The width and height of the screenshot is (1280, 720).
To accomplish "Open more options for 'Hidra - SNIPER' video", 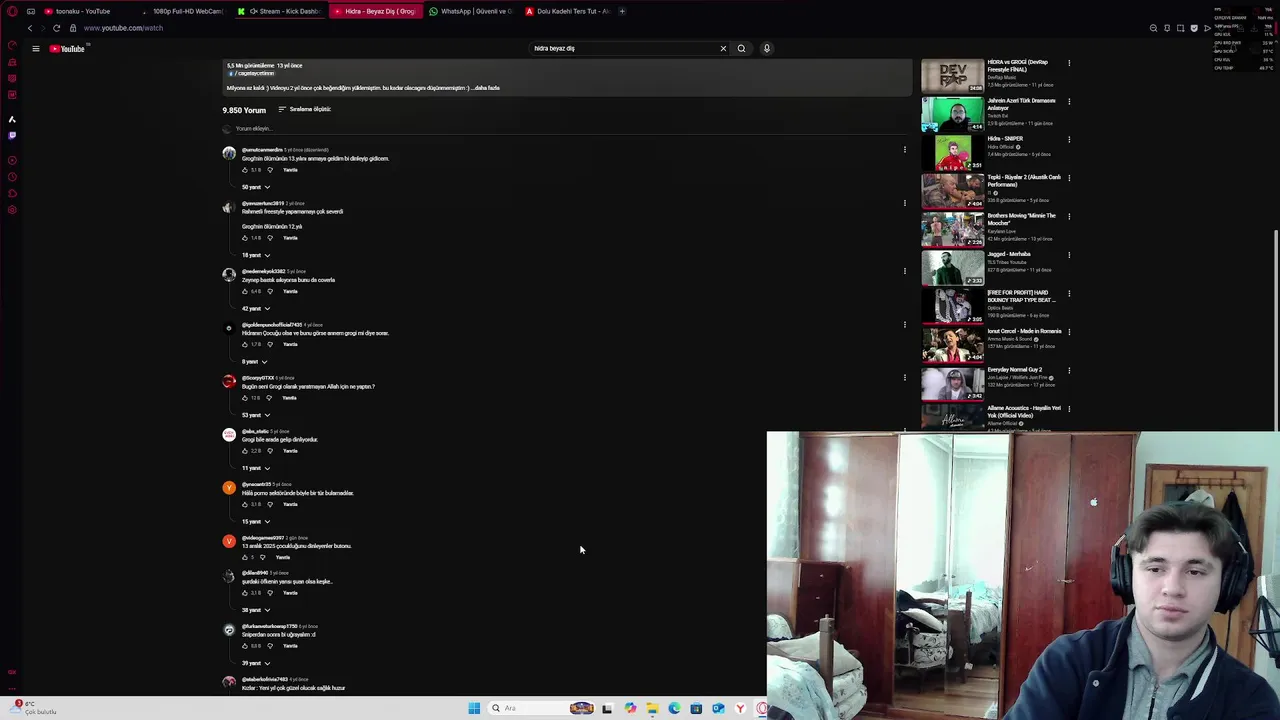I will [1069, 139].
